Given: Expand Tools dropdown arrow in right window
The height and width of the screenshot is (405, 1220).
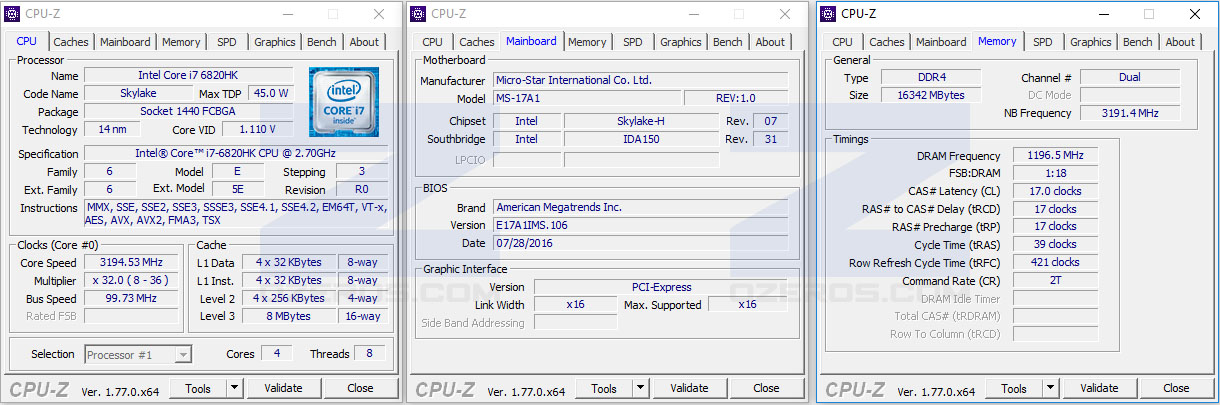Looking at the screenshot, I should coord(1050,388).
